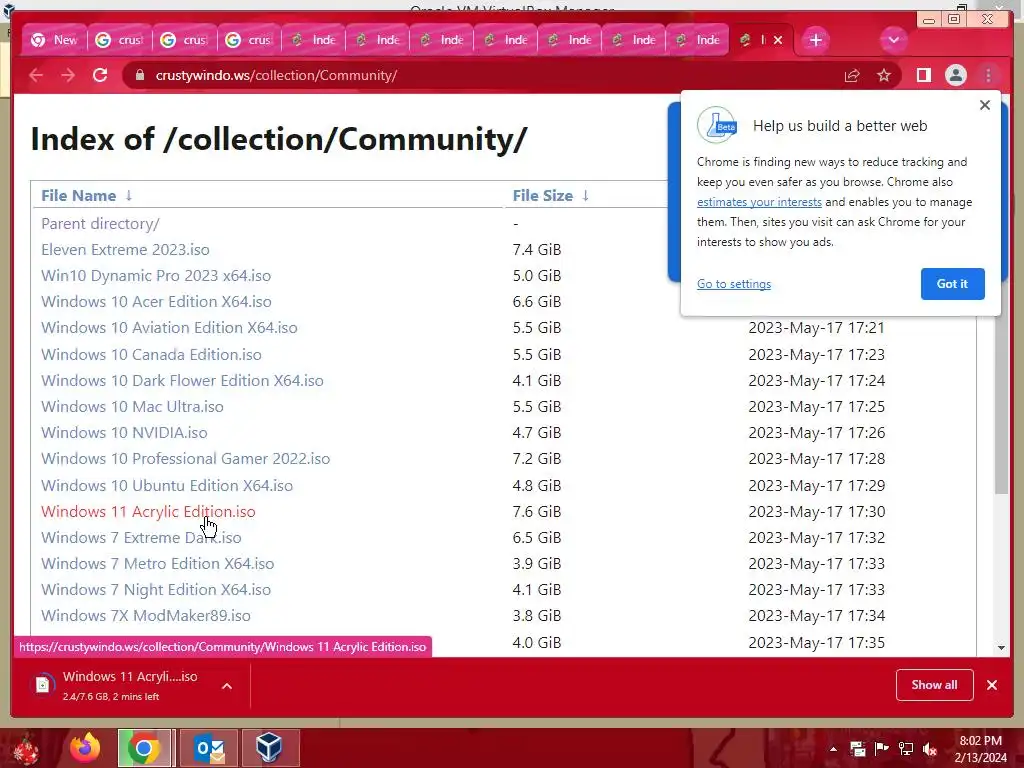1024x768 pixels.
Task: Download Windows 10 NVIDIA.iso
Action: (x=124, y=433)
